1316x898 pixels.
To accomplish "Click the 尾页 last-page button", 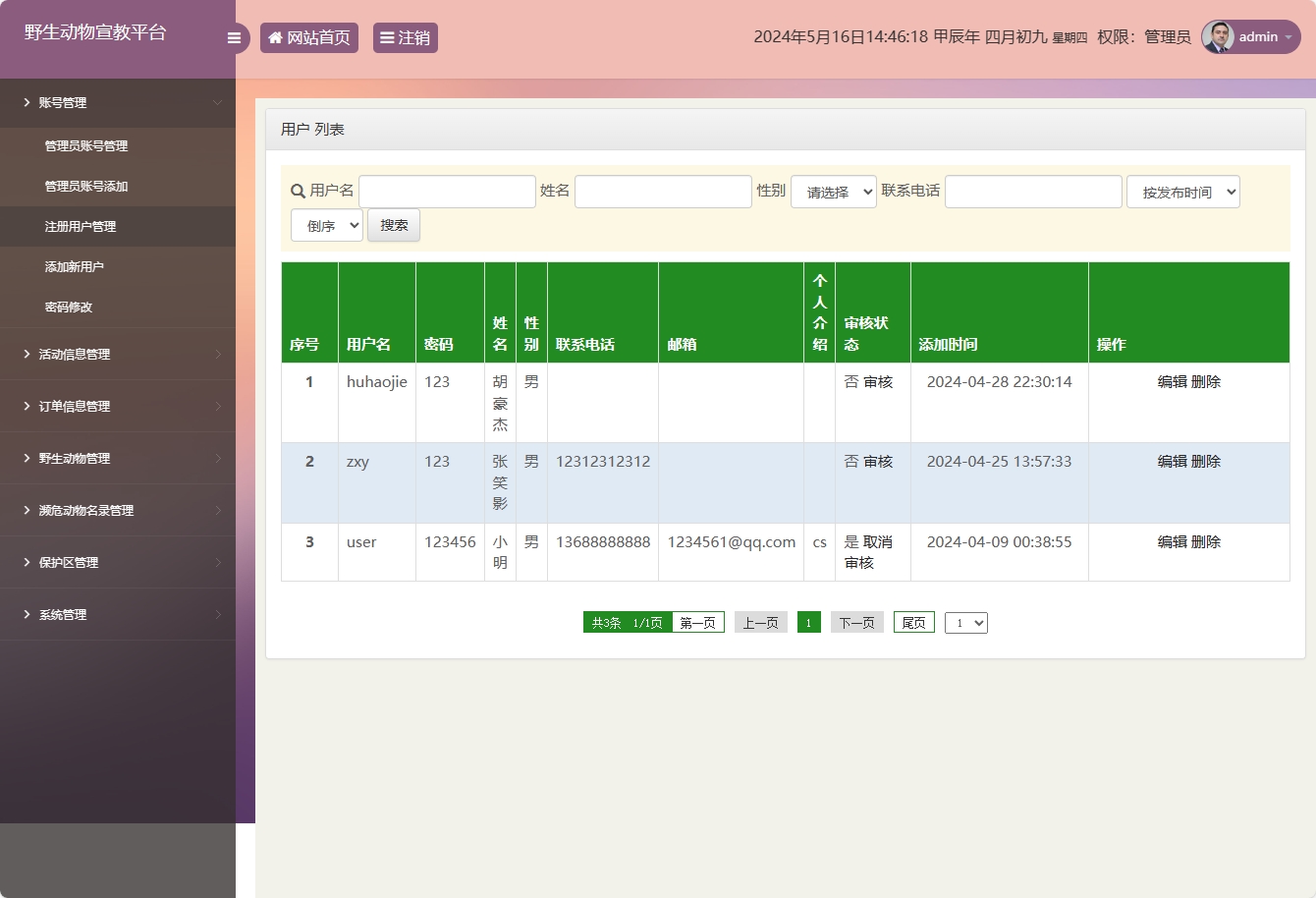I will (912, 622).
